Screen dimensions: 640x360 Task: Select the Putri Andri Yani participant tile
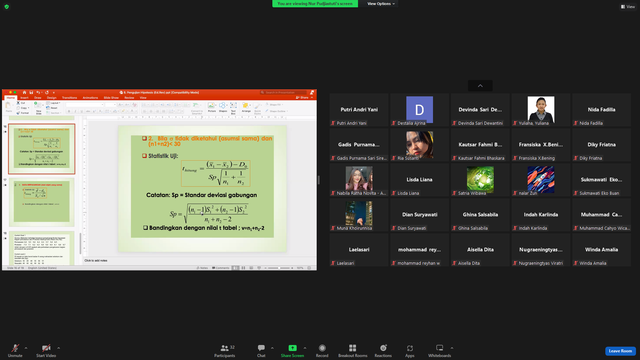(359, 110)
